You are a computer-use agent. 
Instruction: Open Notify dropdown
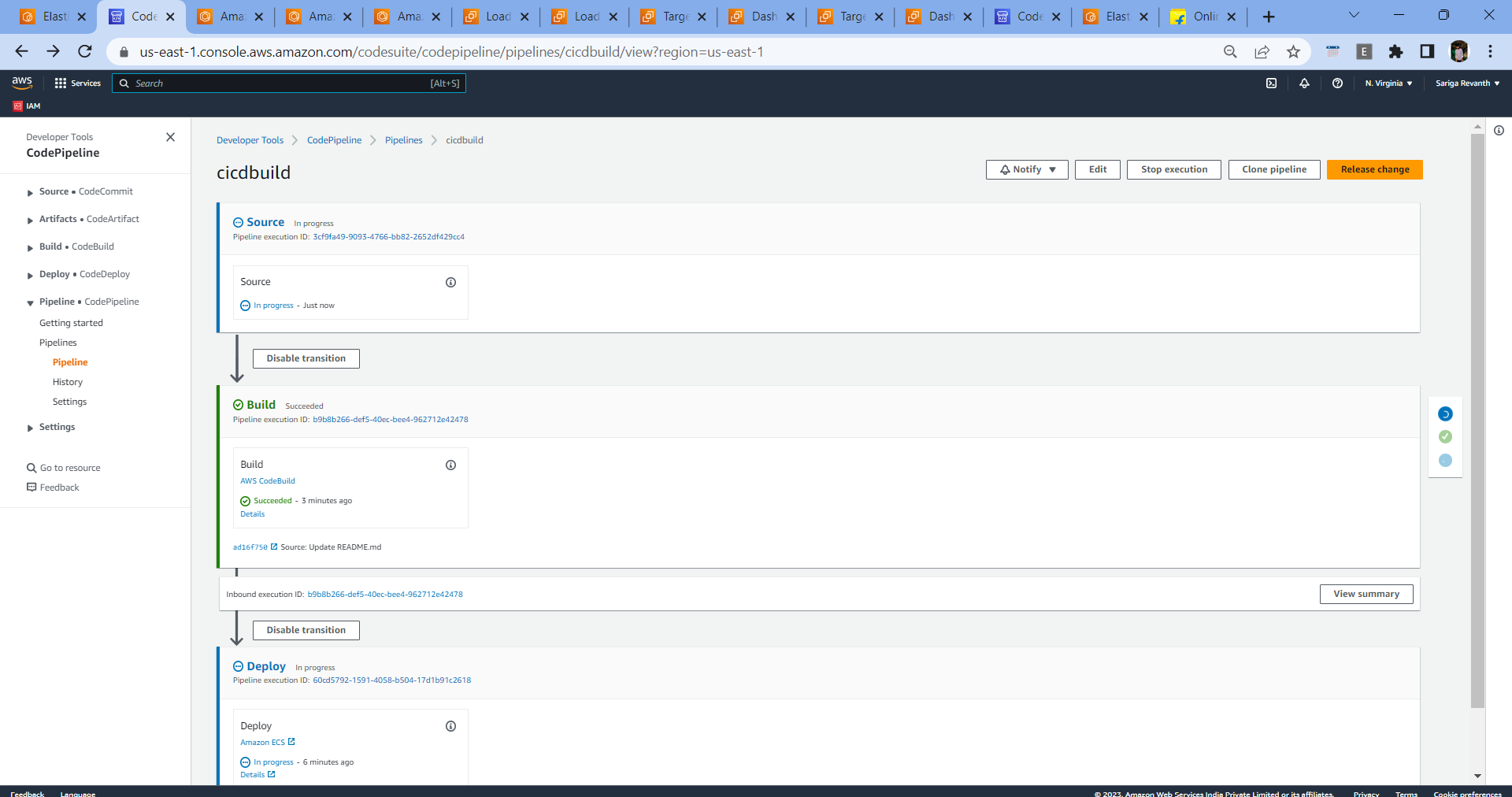pyautogui.click(x=1027, y=169)
